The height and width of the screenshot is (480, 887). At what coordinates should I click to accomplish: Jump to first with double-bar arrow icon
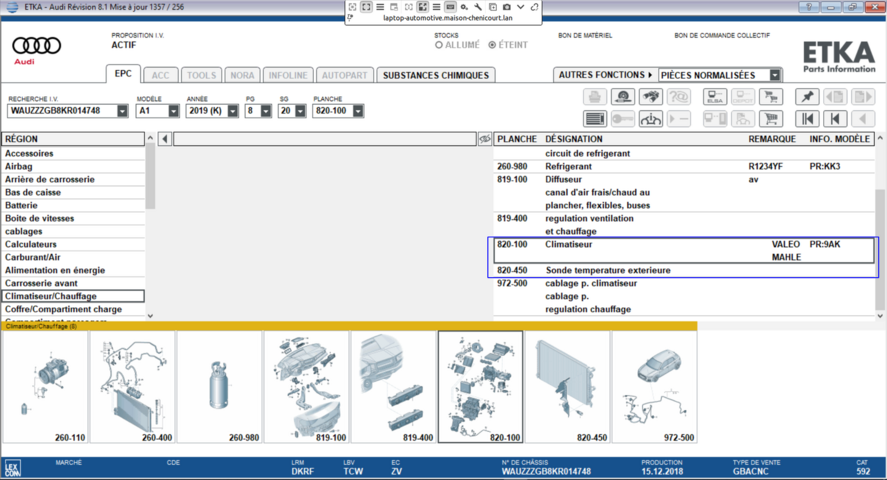pos(807,119)
